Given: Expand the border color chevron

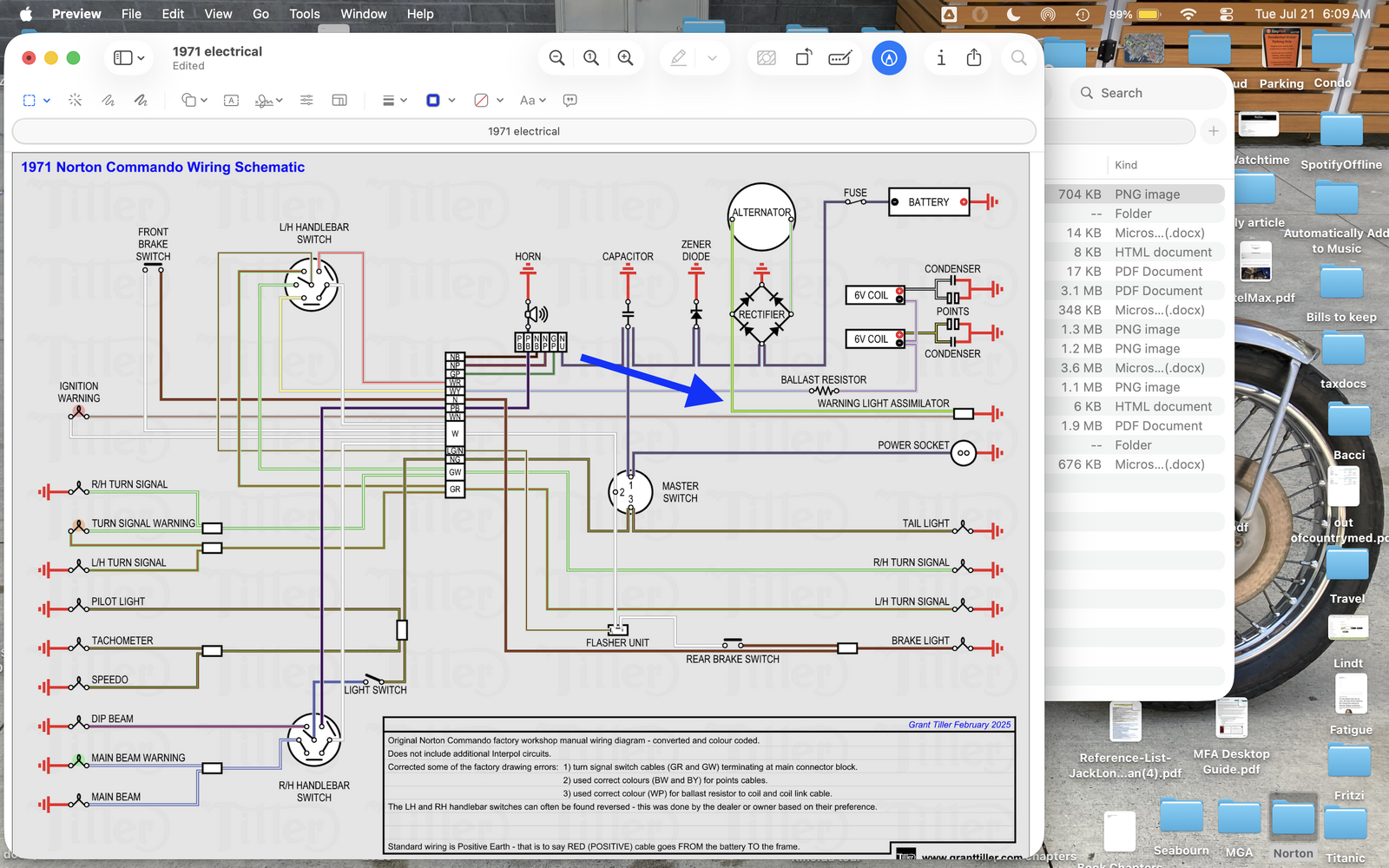Looking at the screenshot, I should coord(451,101).
